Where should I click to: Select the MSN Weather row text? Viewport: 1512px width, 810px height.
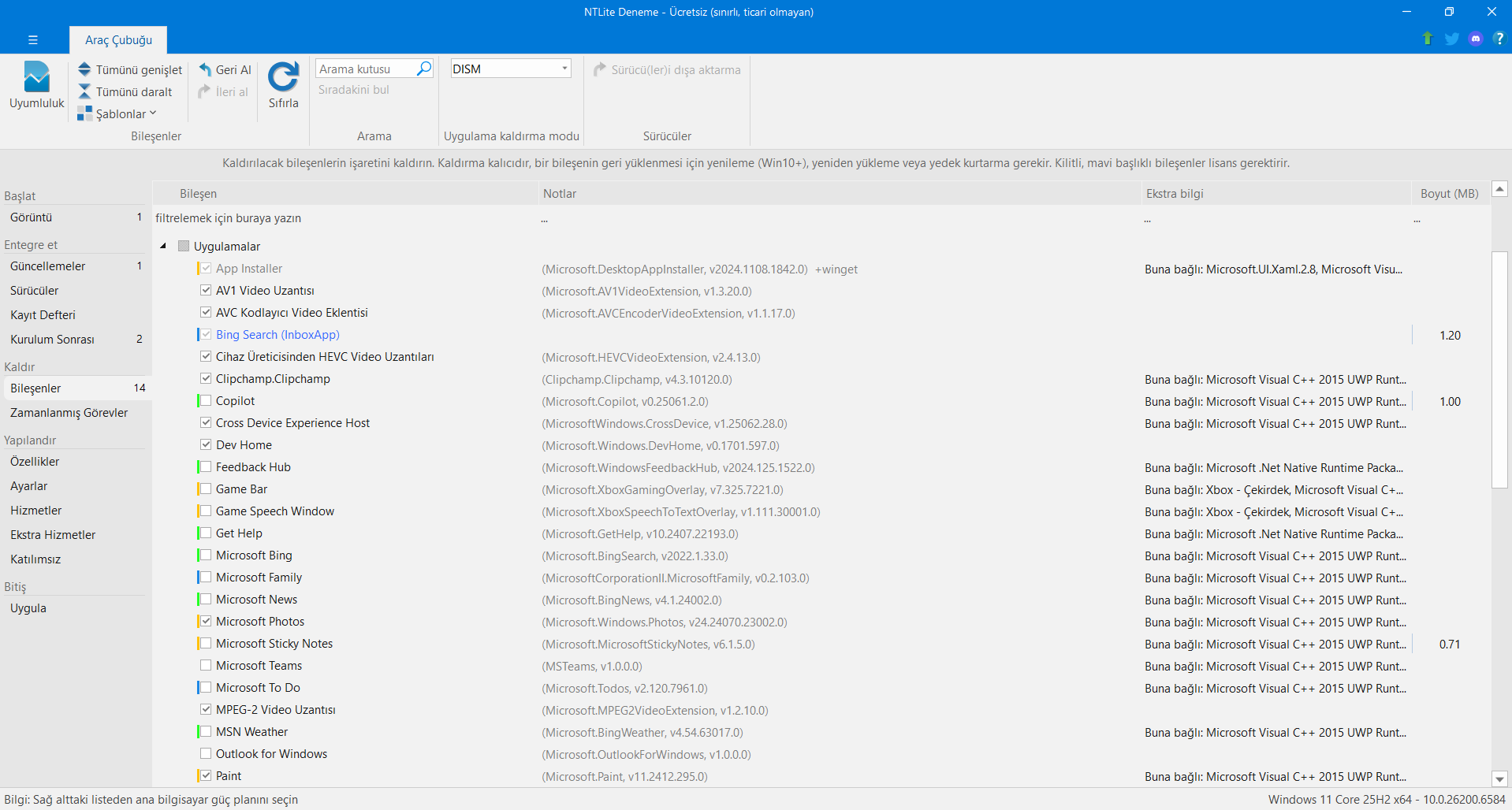[251, 732]
